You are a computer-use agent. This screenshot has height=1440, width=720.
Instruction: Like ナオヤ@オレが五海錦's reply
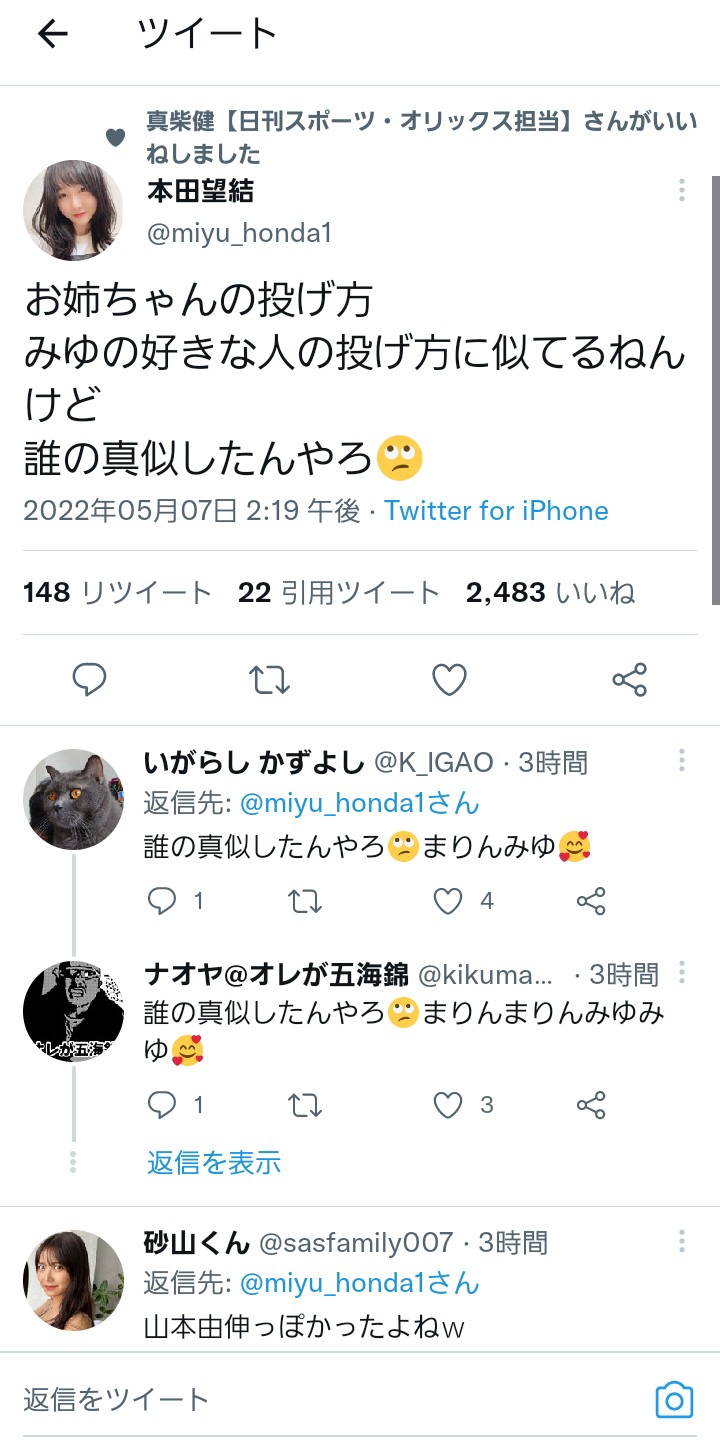448,1105
